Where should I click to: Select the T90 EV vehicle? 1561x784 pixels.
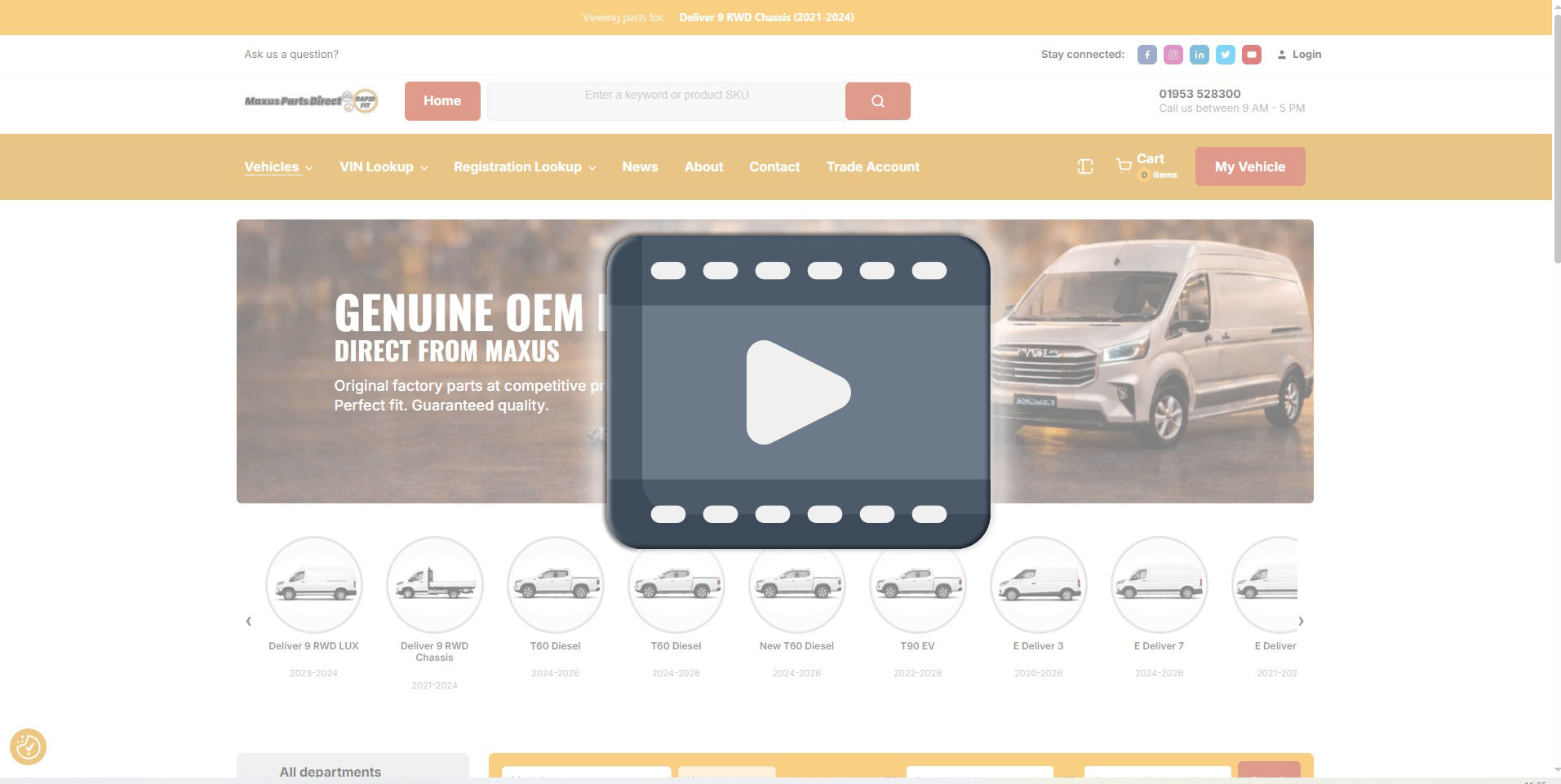(x=917, y=606)
